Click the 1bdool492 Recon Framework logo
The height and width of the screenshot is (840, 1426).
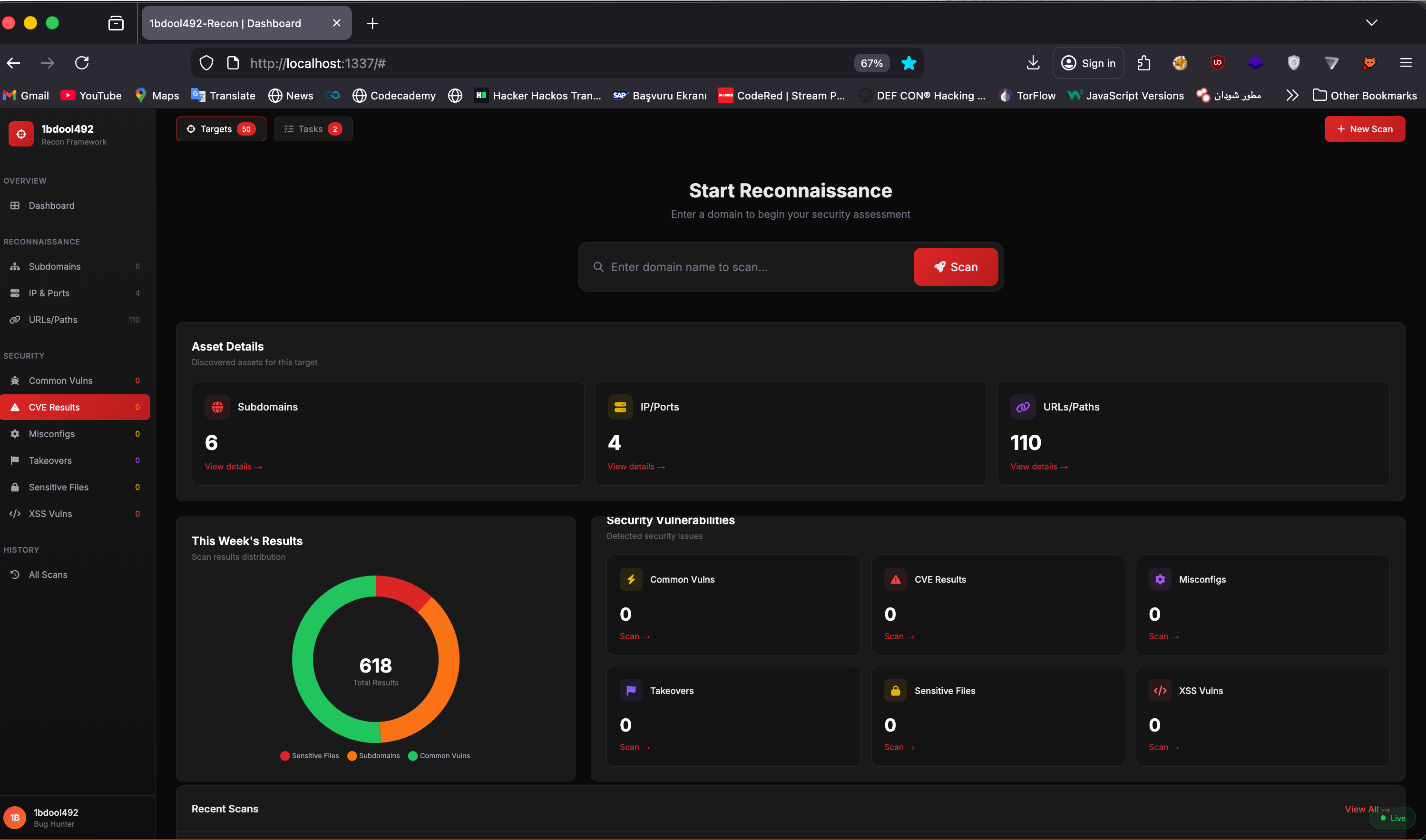coord(21,134)
